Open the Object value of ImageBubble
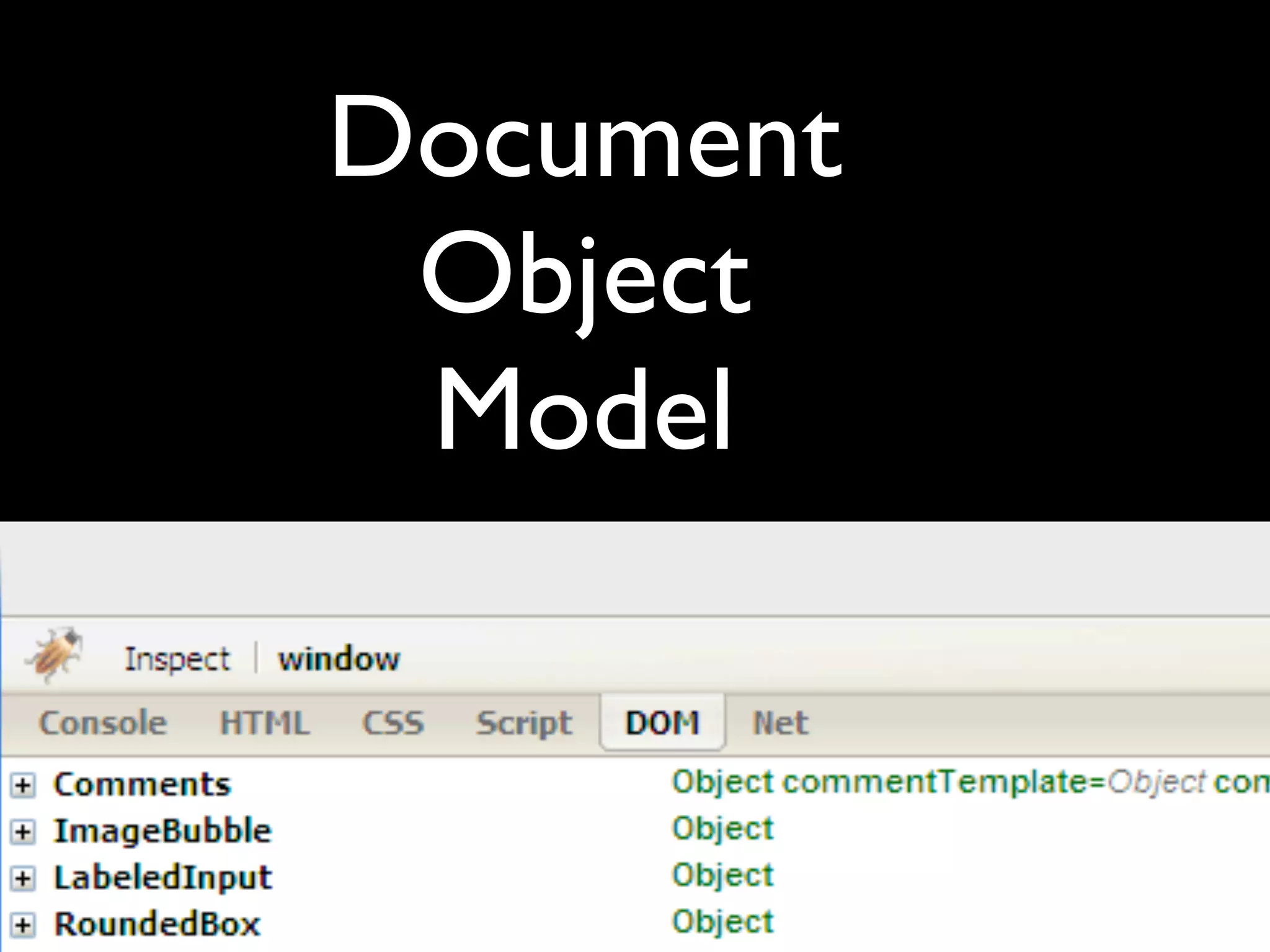 [x=723, y=829]
